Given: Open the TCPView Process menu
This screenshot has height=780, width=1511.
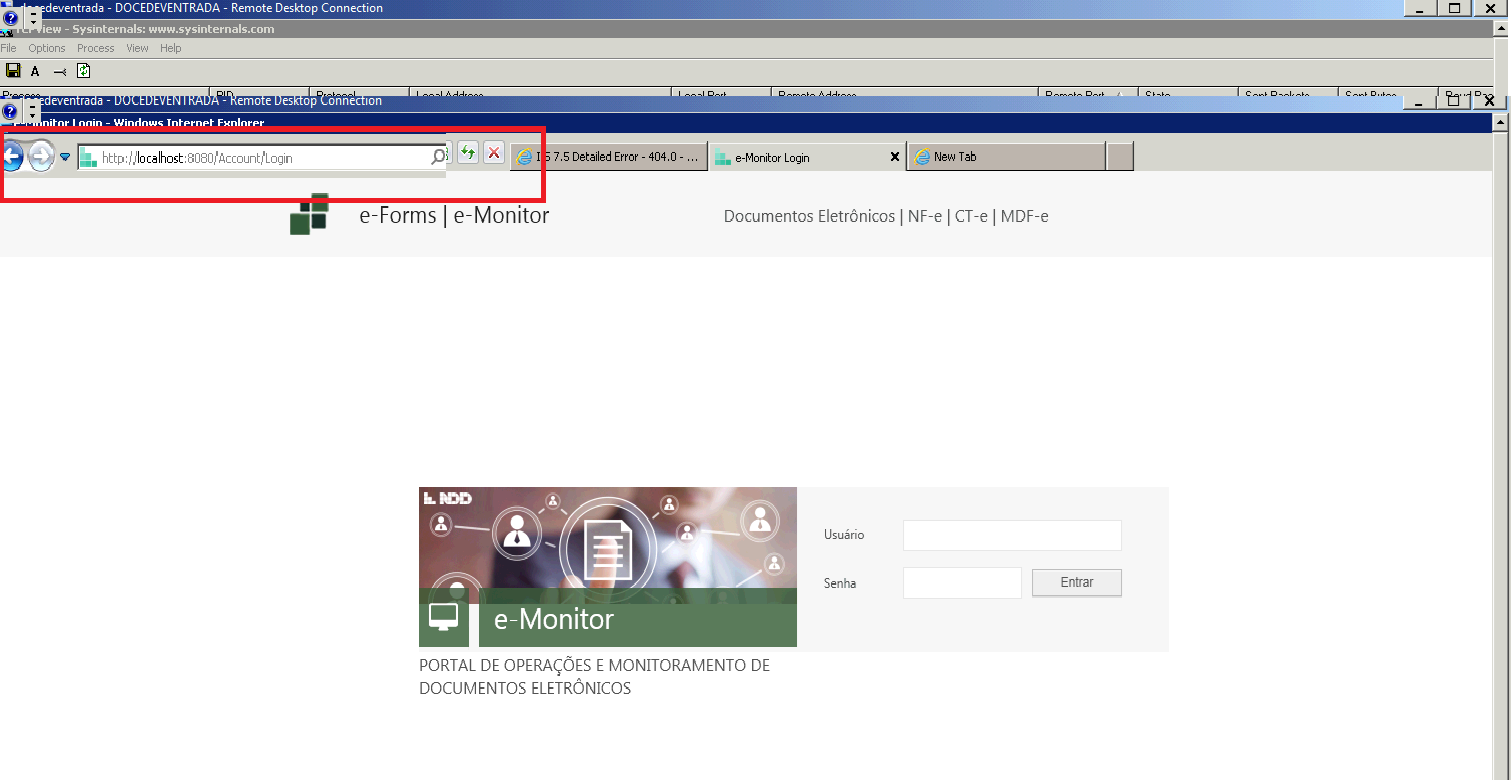Looking at the screenshot, I should pos(96,48).
